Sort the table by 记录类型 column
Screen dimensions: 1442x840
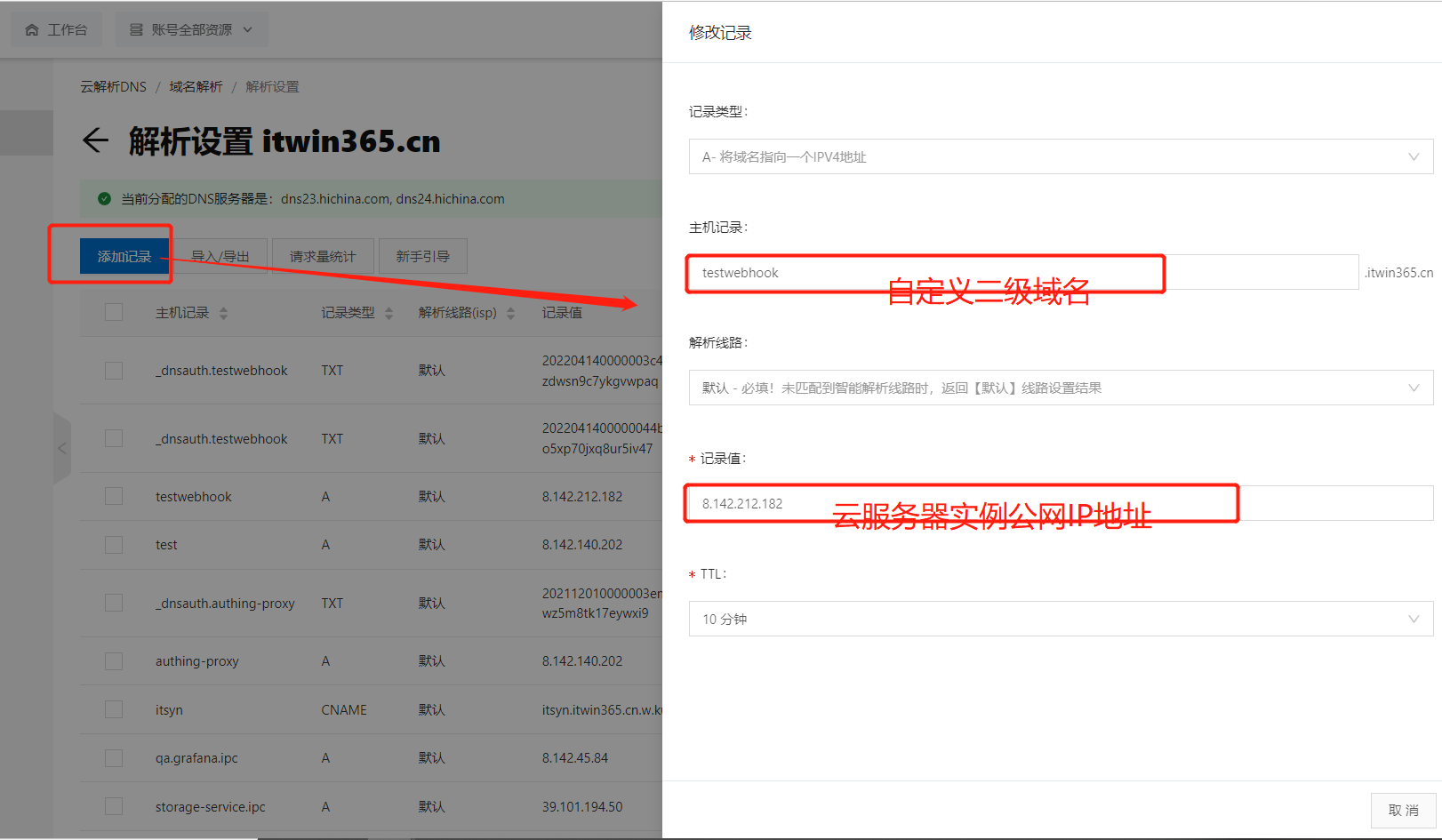[389, 313]
